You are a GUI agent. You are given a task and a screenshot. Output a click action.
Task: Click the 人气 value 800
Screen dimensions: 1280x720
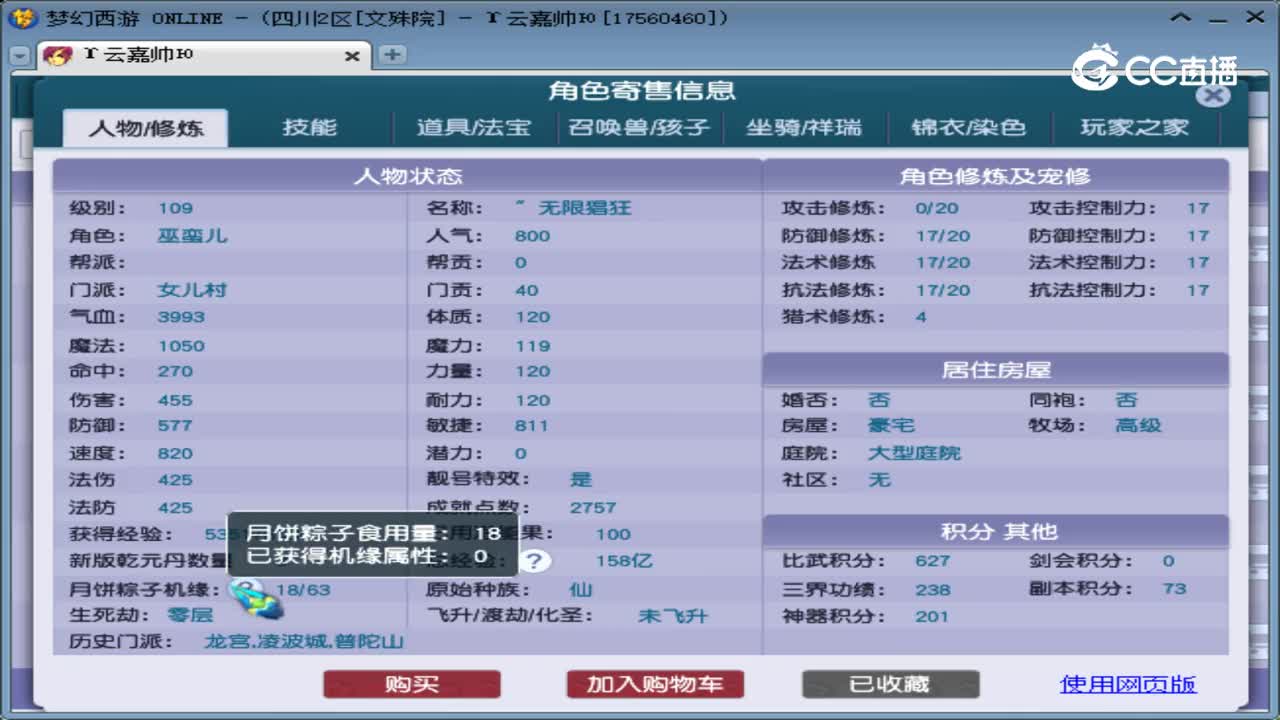532,236
